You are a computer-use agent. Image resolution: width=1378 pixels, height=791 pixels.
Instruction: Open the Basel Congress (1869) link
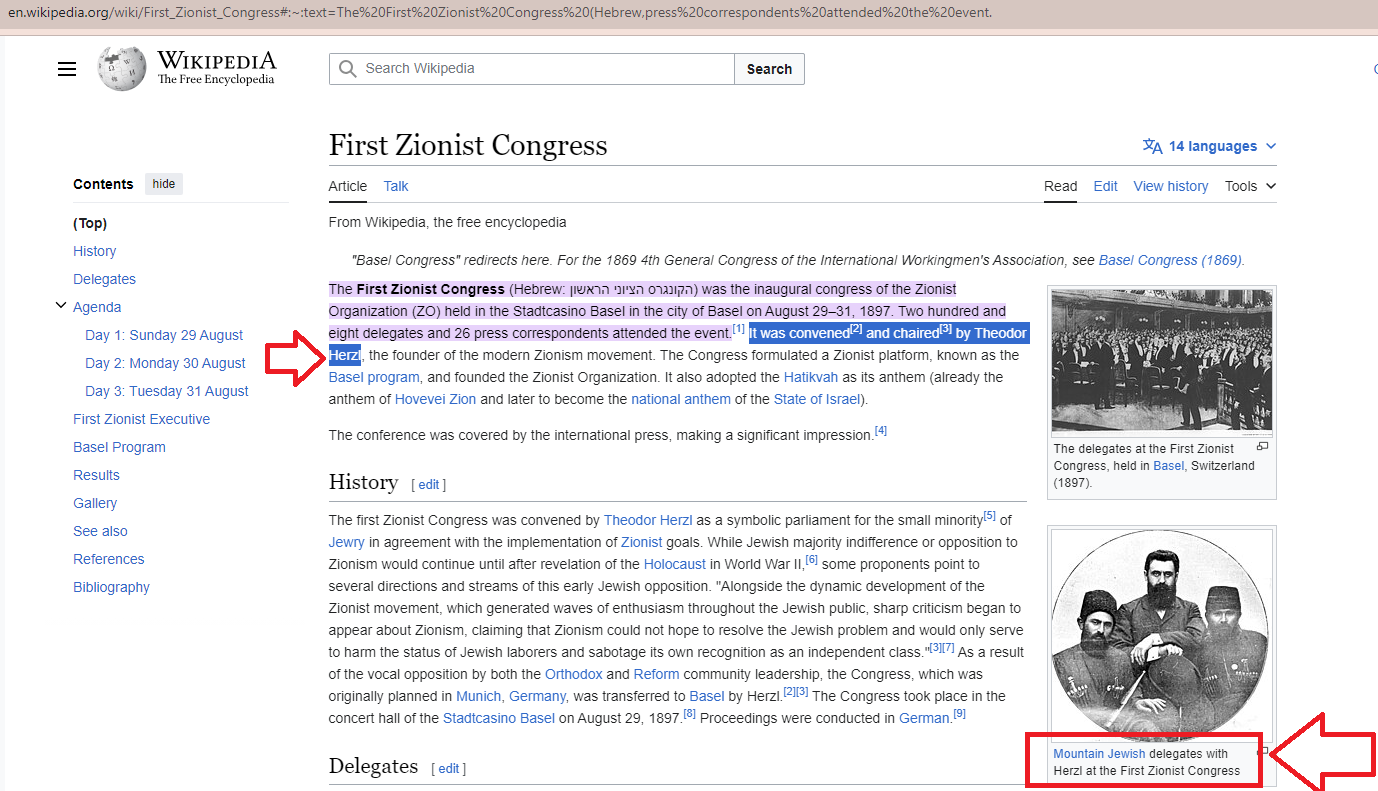click(x=1170, y=260)
